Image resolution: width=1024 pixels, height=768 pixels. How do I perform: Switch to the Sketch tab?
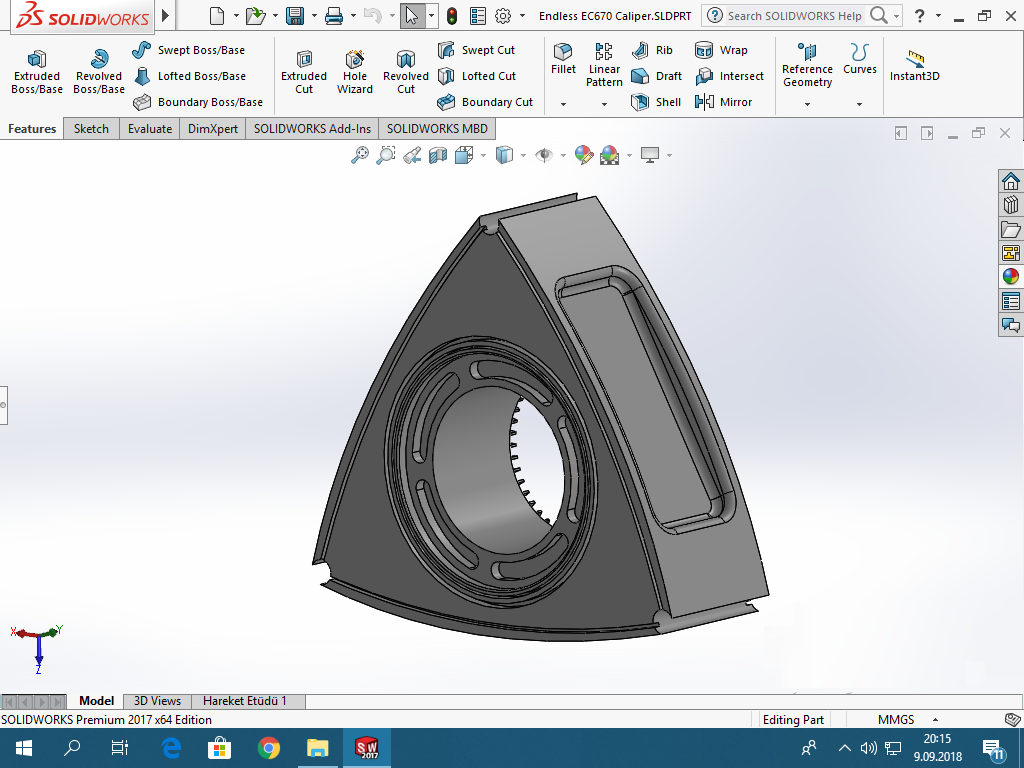click(x=91, y=129)
